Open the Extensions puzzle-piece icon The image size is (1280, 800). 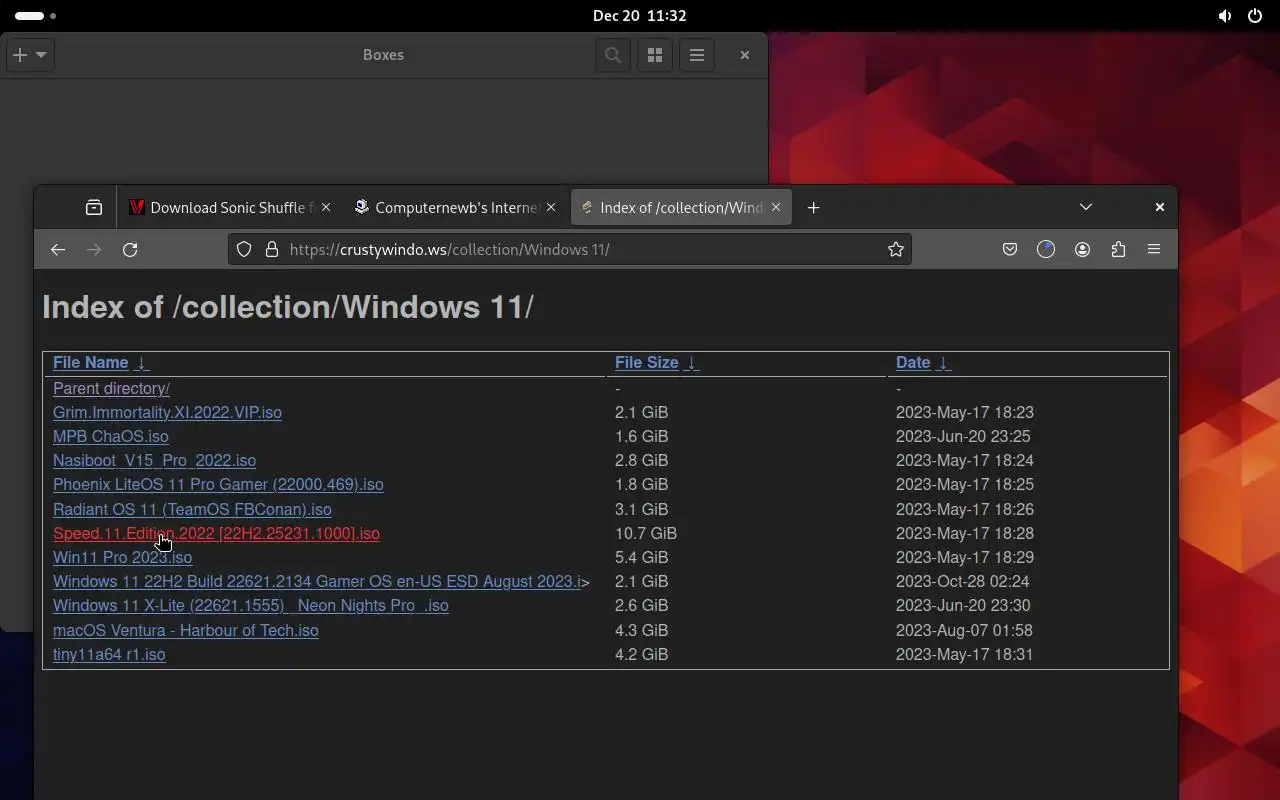(1118, 249)
